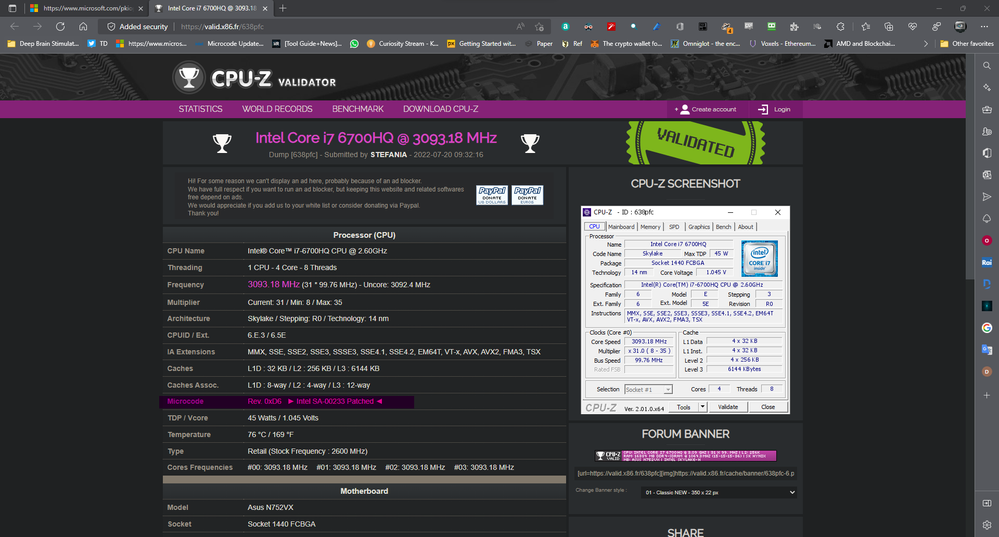999x537 pixels.
Task: Click the 76 °C / 169 °F temperature value
Action: click(270, 434)
